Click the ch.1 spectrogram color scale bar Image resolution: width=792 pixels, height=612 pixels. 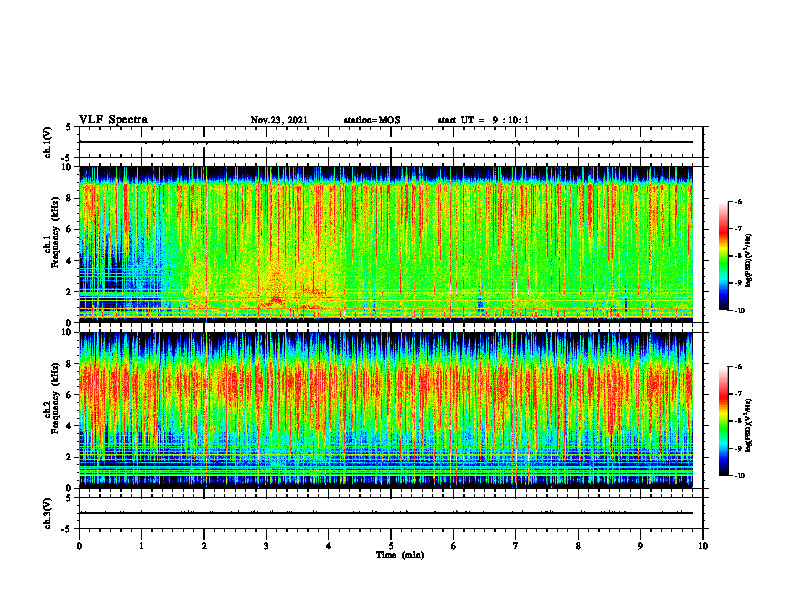pos(724,256)
